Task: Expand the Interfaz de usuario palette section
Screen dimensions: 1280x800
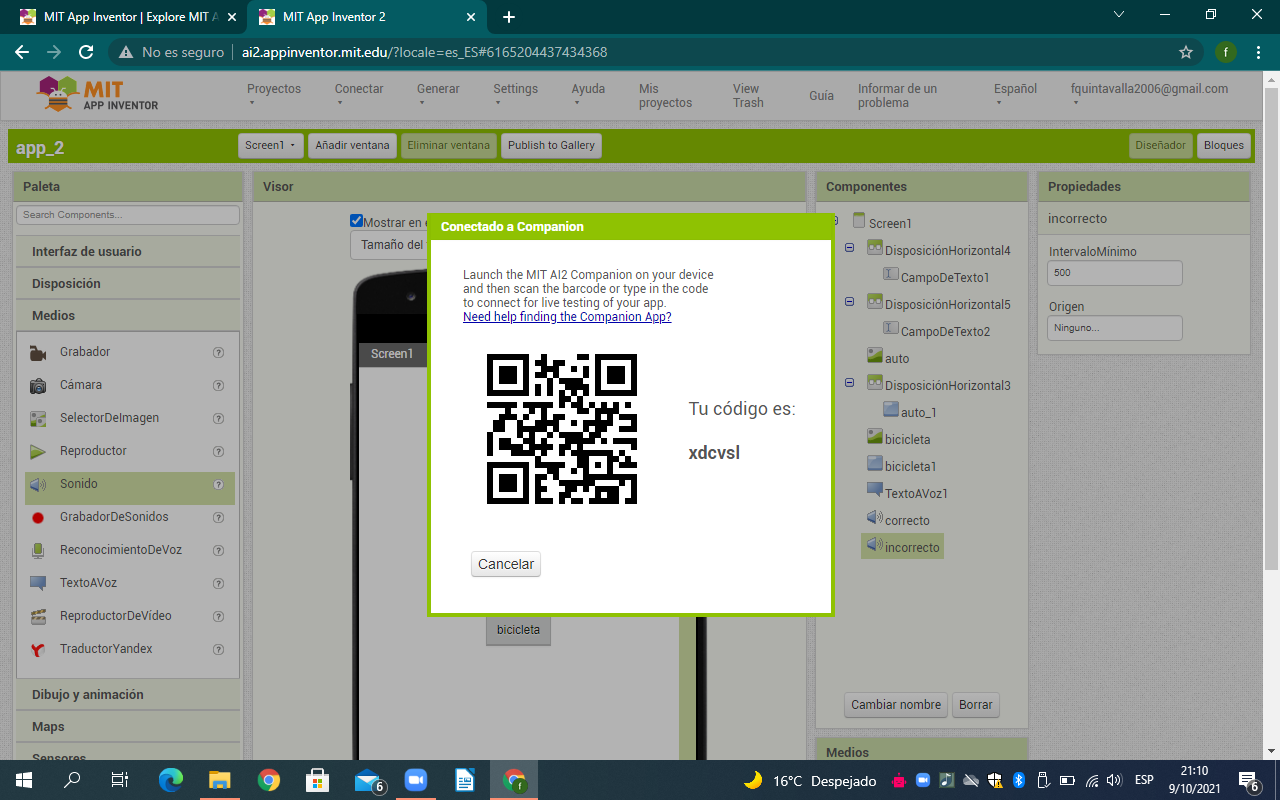Action: pos(127,252)
